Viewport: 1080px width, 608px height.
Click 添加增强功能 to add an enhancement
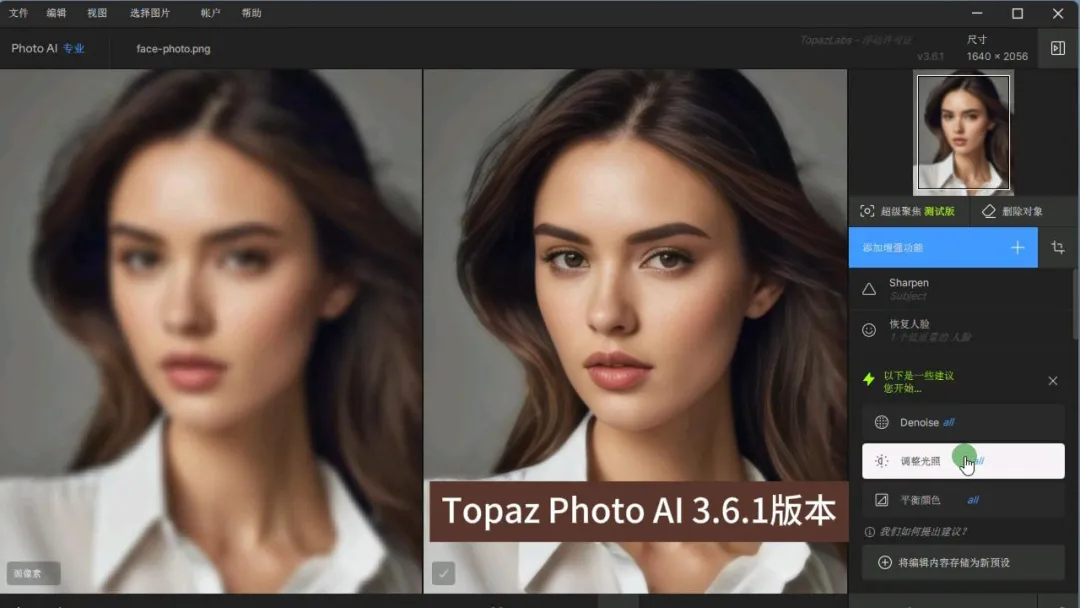click(x=943, y=247)
